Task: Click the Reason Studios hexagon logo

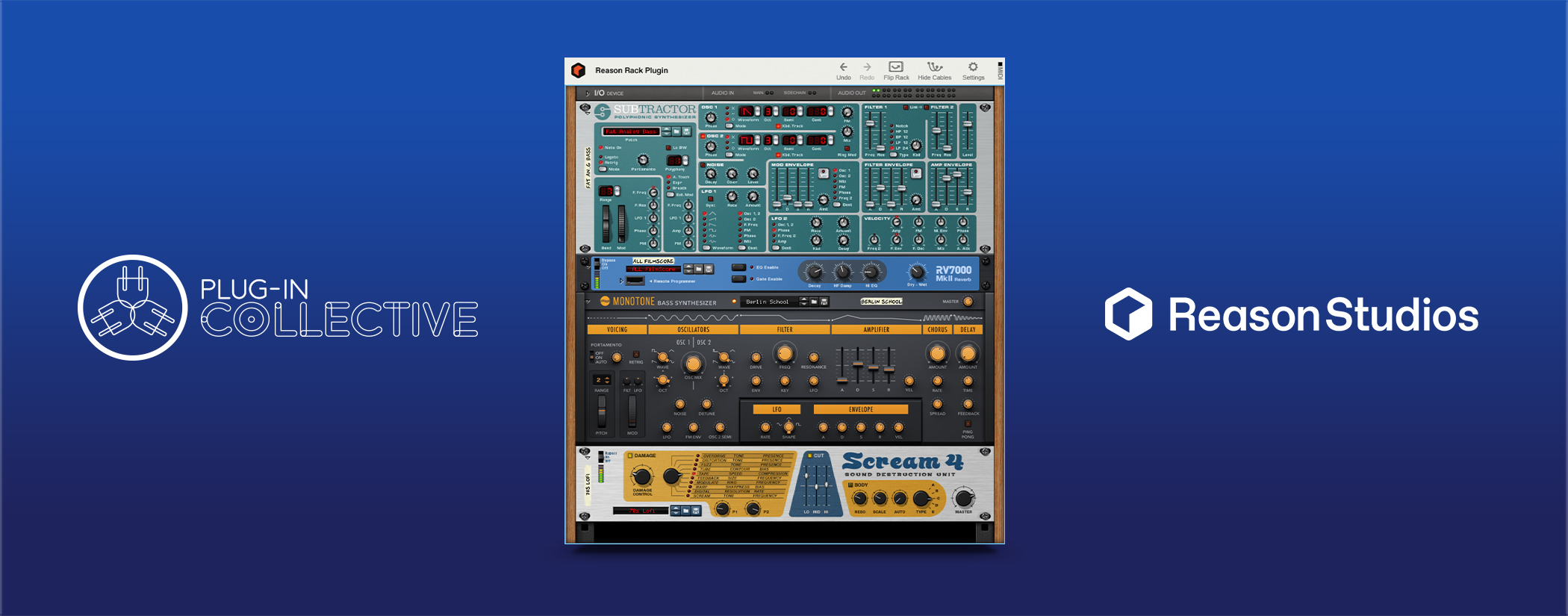Action: (x=1128, y=314)
